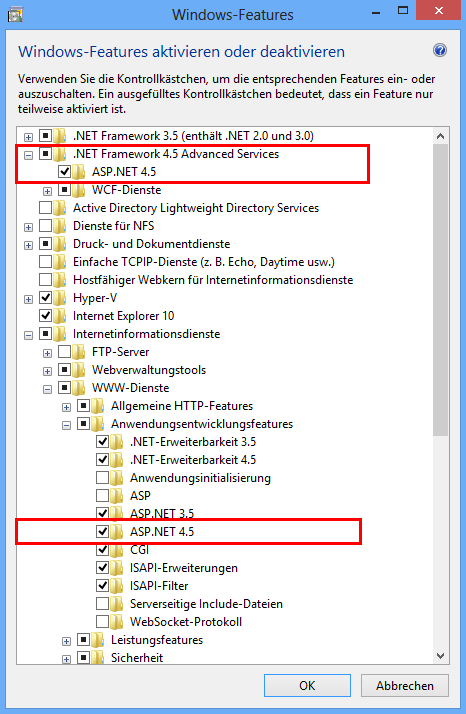
Task: Select the Allgemeine HTTP-Features label
Action: pyautogui.click(x=182, y=406)
